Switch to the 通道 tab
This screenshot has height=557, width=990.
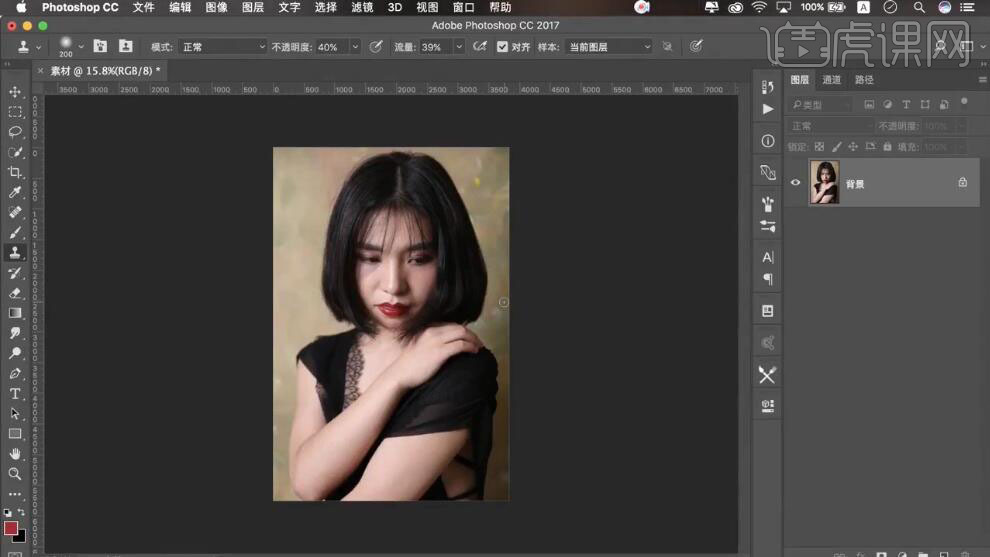[832, 80]
